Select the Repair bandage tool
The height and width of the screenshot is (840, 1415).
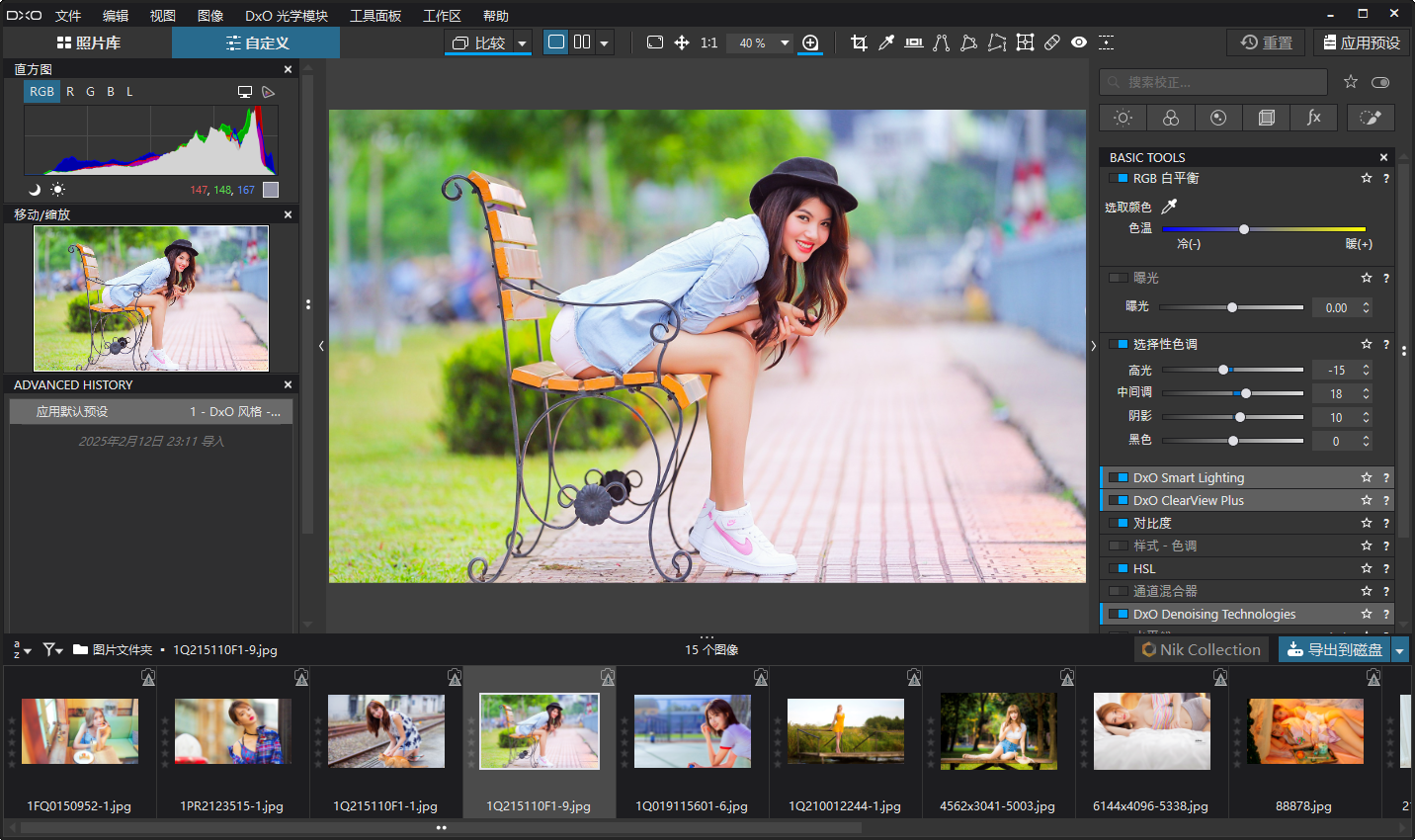(1052, 42)
